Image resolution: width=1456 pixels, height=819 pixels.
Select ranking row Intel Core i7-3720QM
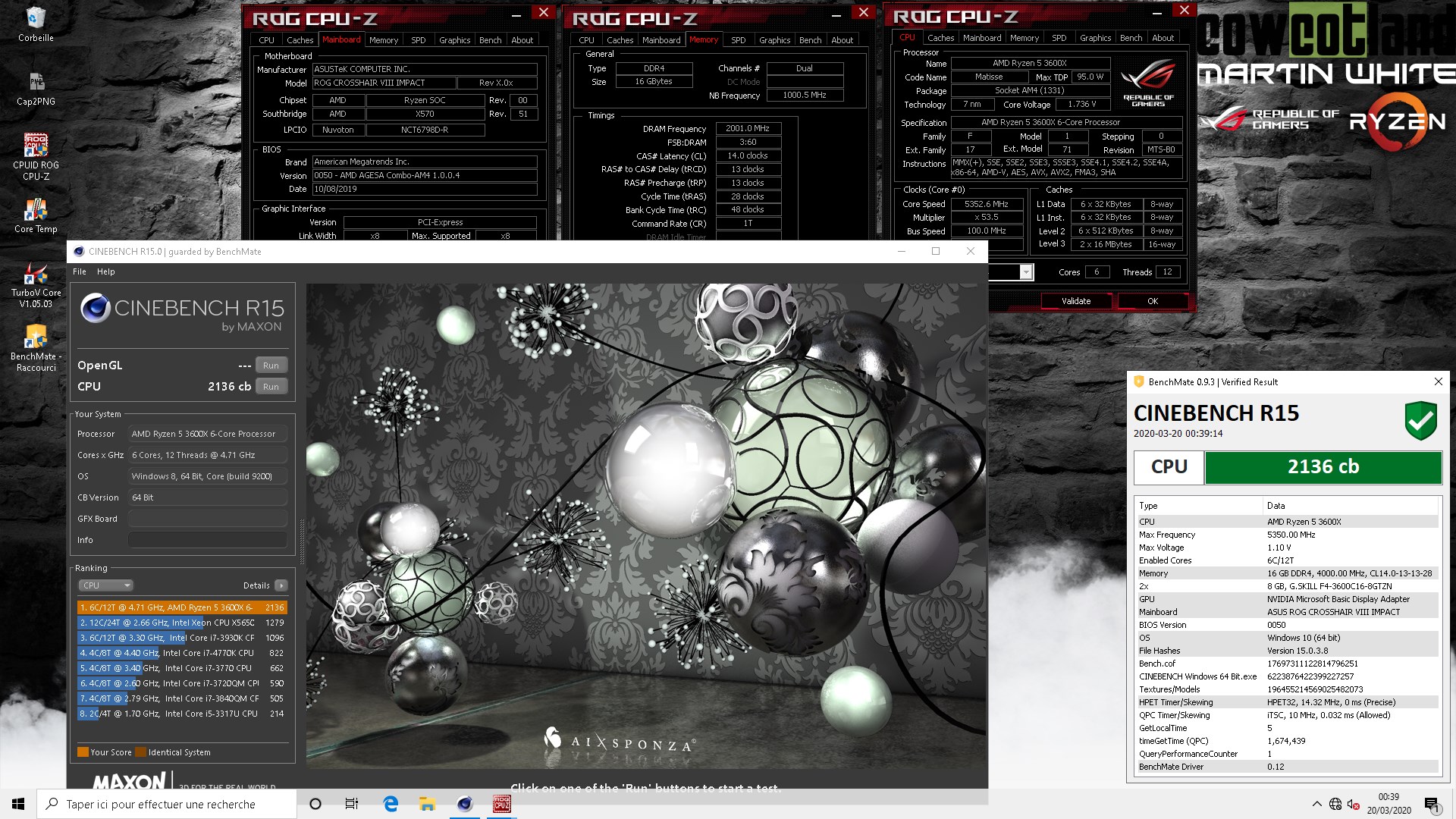tap(182, 683)
